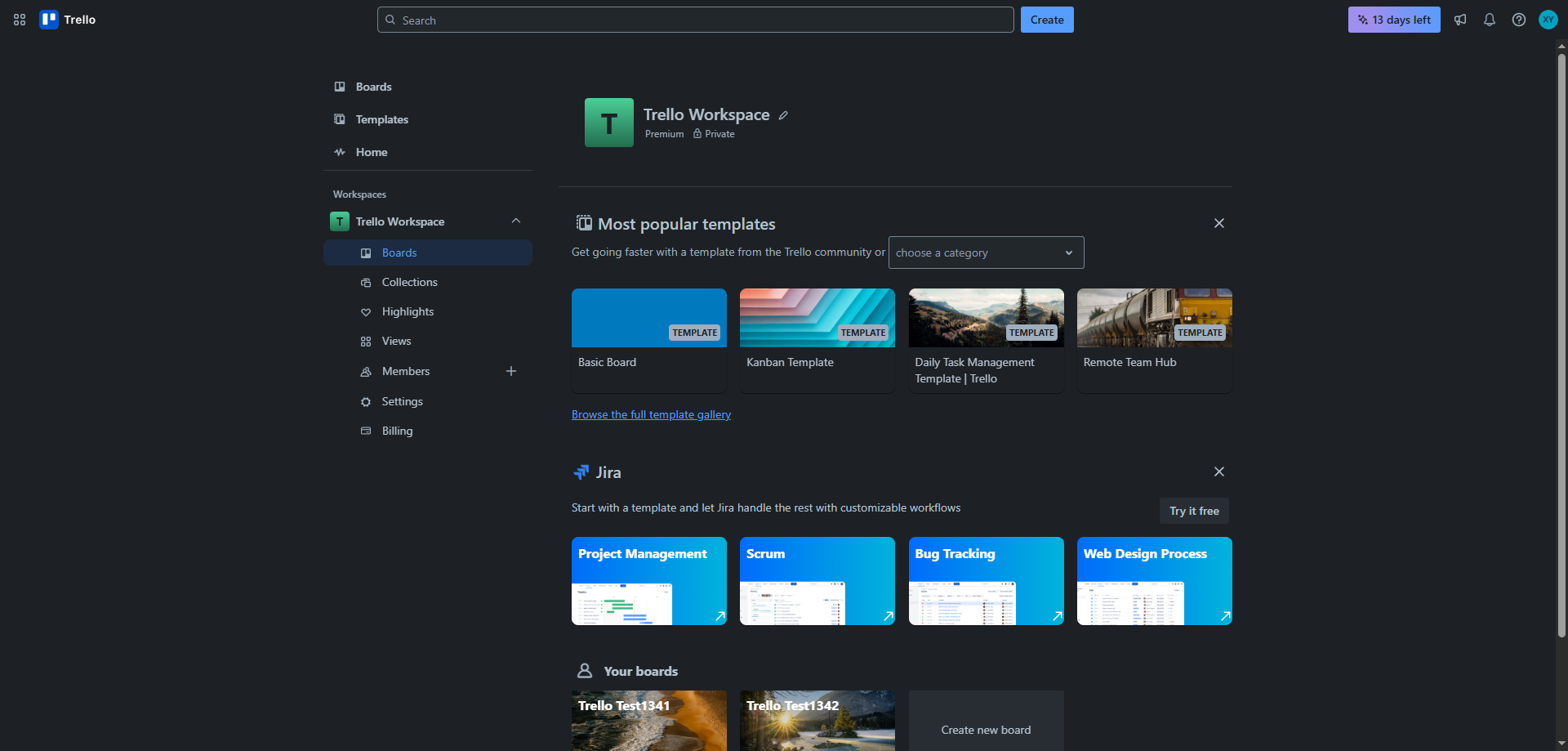Screen dimensions: 1568x751
Task: Open Collections in workspace menu
Action: pyautogui.click(x=428, y=282)
